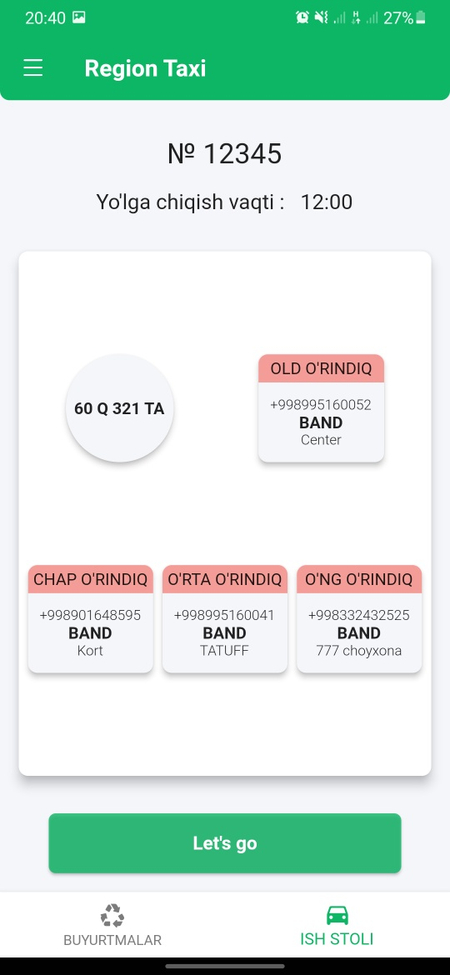
Task: Open the hamburger menu
Action: (x=34, y=68)
